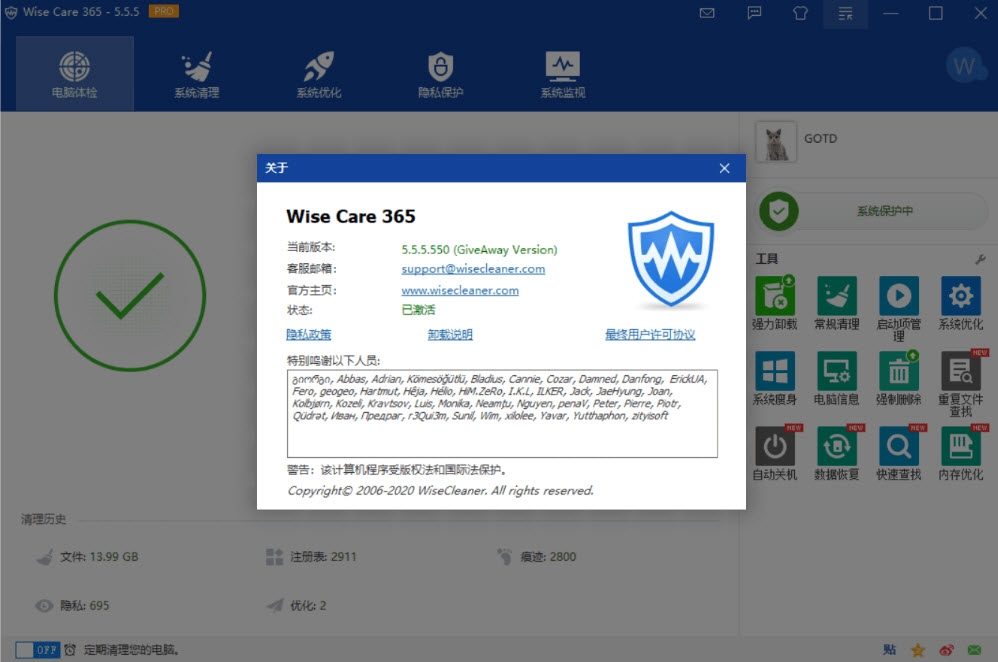Open the 卸载说明 uninstall instructions link
The width and height of the screenshot is (998, 662).
pyautogui.click(x=450, y=334)
